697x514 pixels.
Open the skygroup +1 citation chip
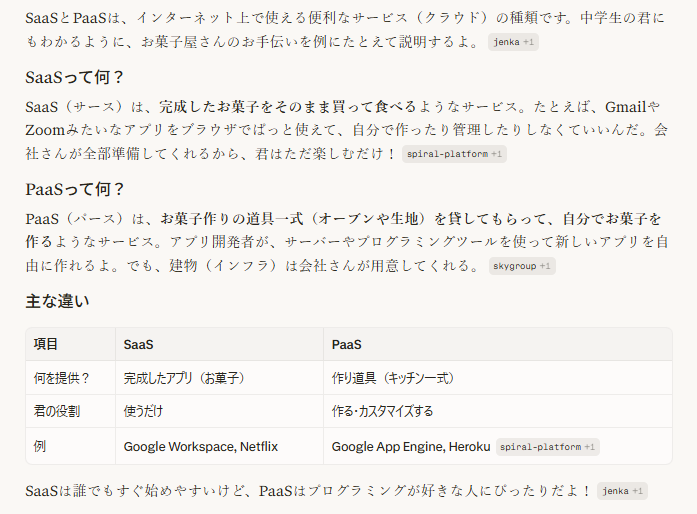tap(522, 266)
